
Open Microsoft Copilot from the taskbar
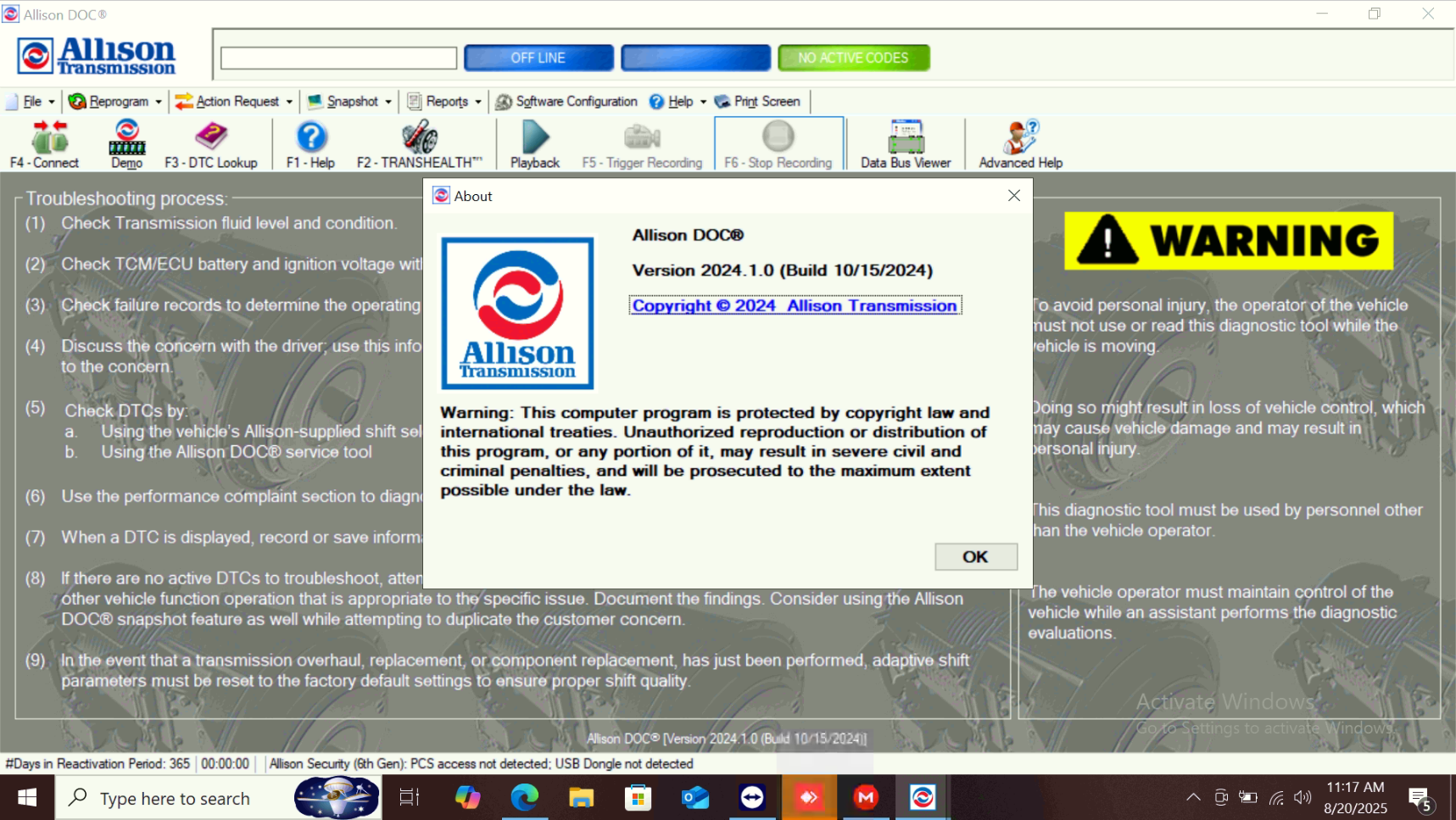click(x=467, y=797)
